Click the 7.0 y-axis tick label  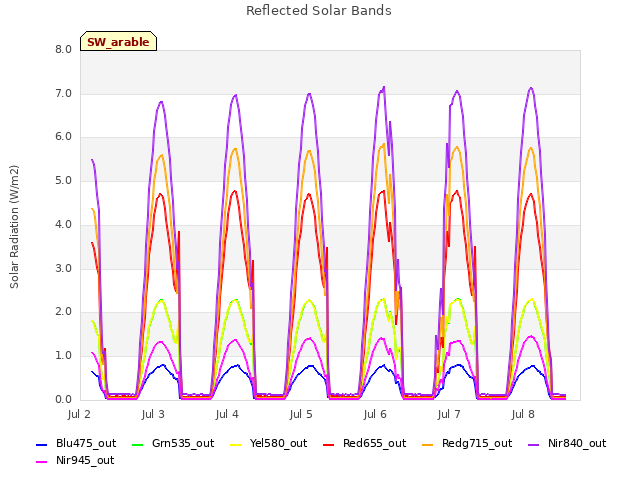[64, 93]
